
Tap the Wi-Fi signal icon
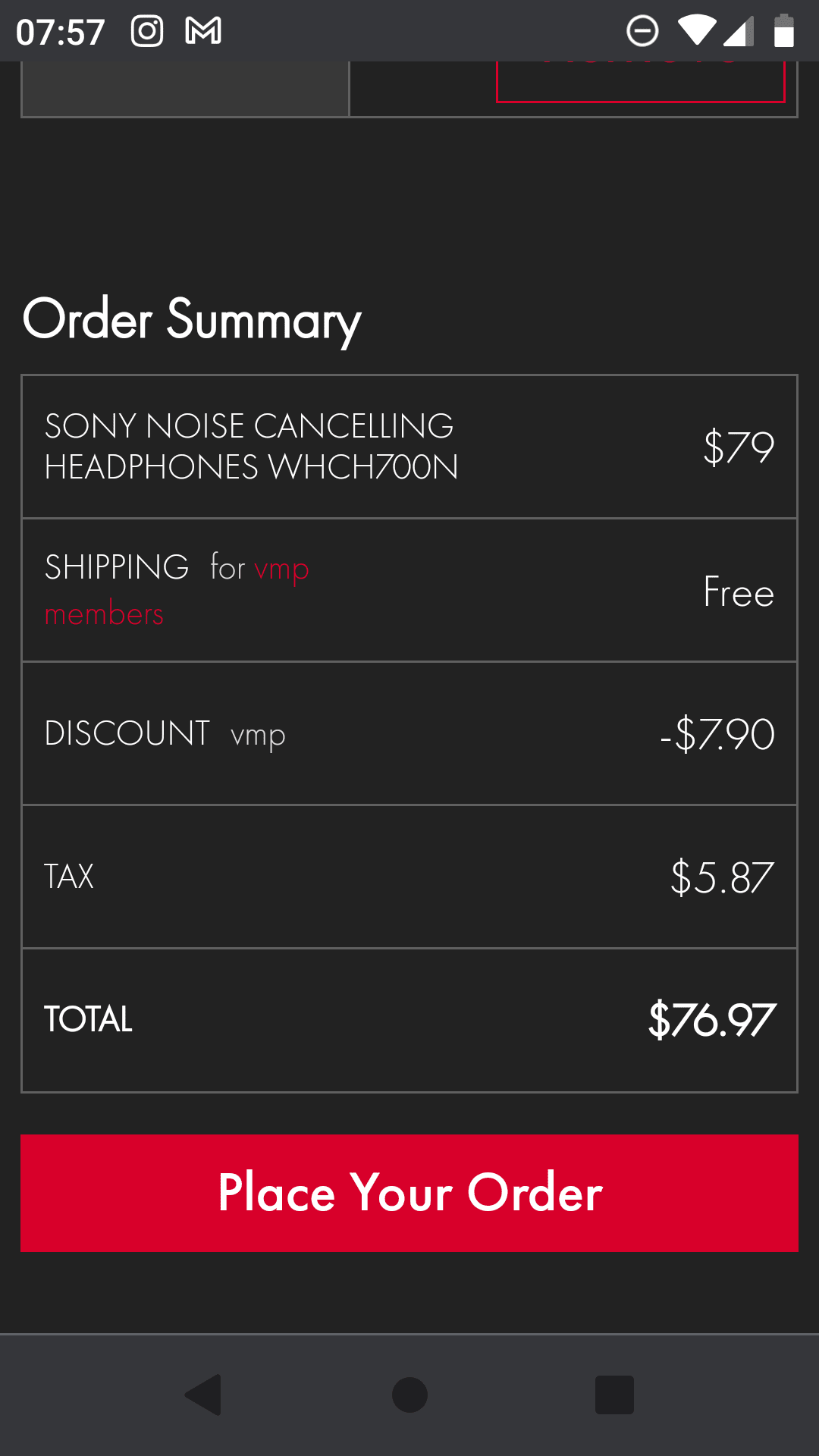tap(696, 31)
